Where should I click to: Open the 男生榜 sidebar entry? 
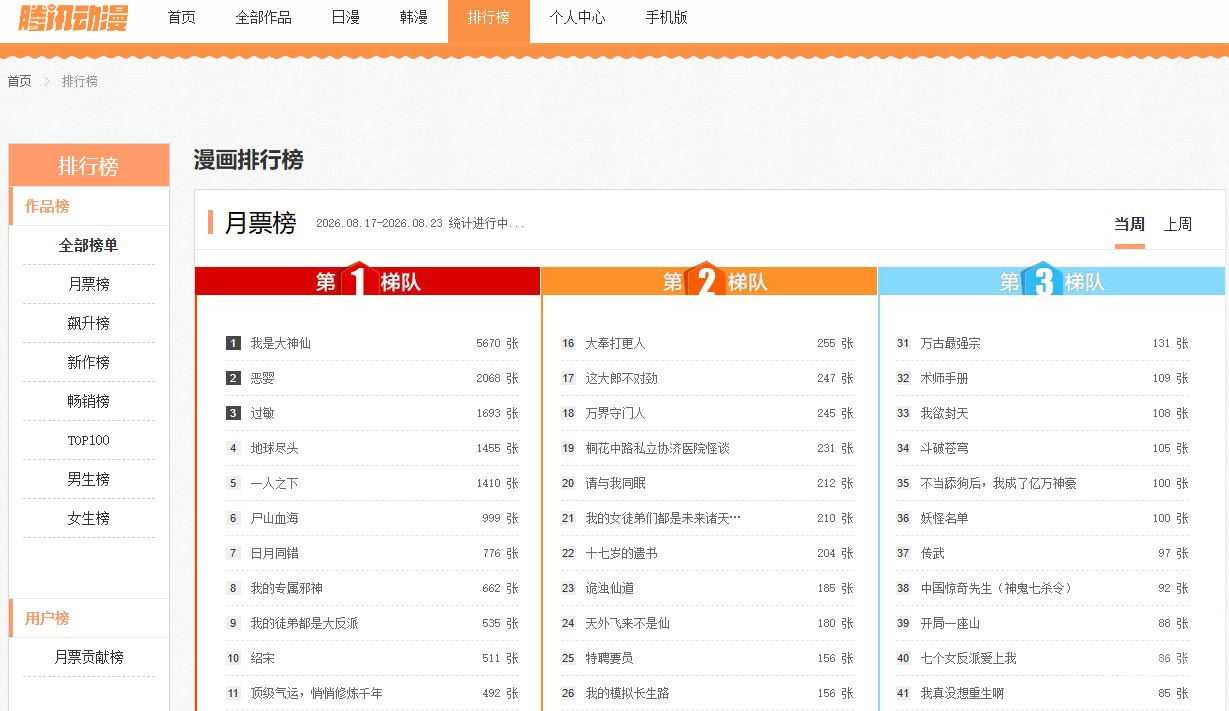89,479
